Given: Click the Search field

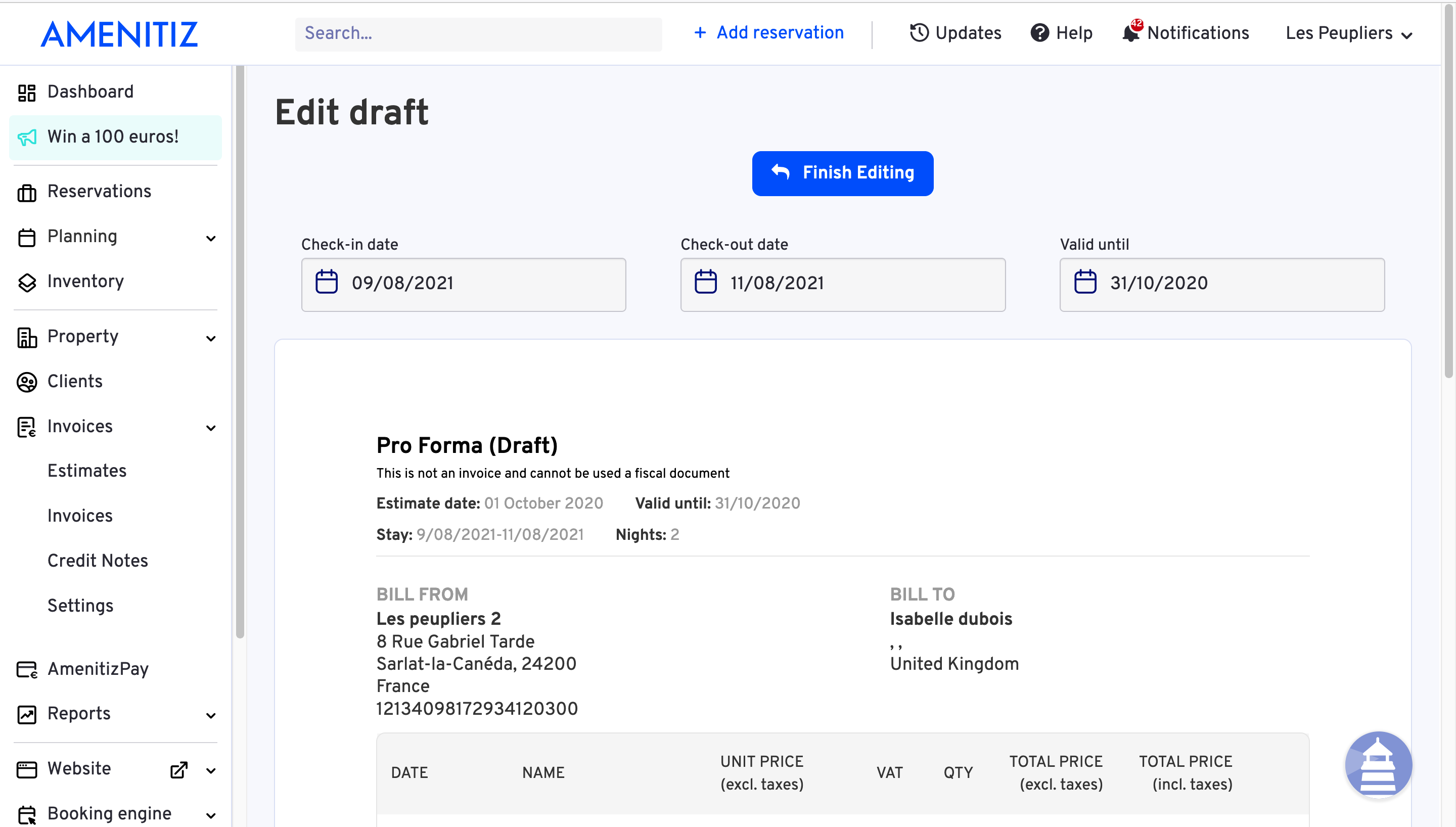Looking at the screenshot, I should coord(478,34).
